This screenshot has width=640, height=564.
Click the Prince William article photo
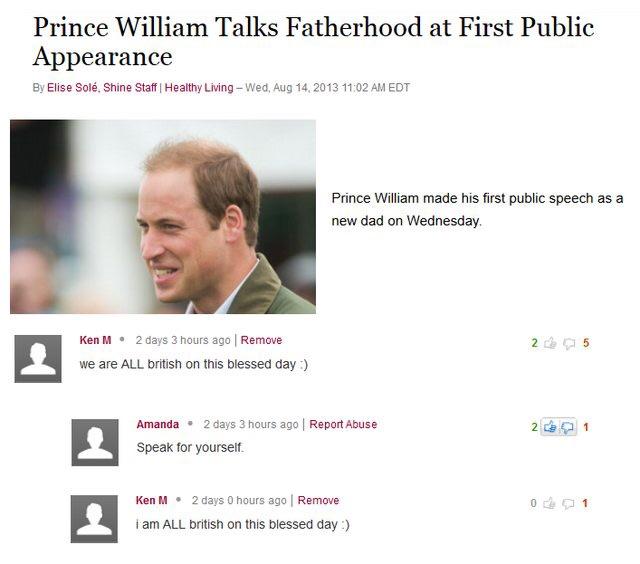163,217
